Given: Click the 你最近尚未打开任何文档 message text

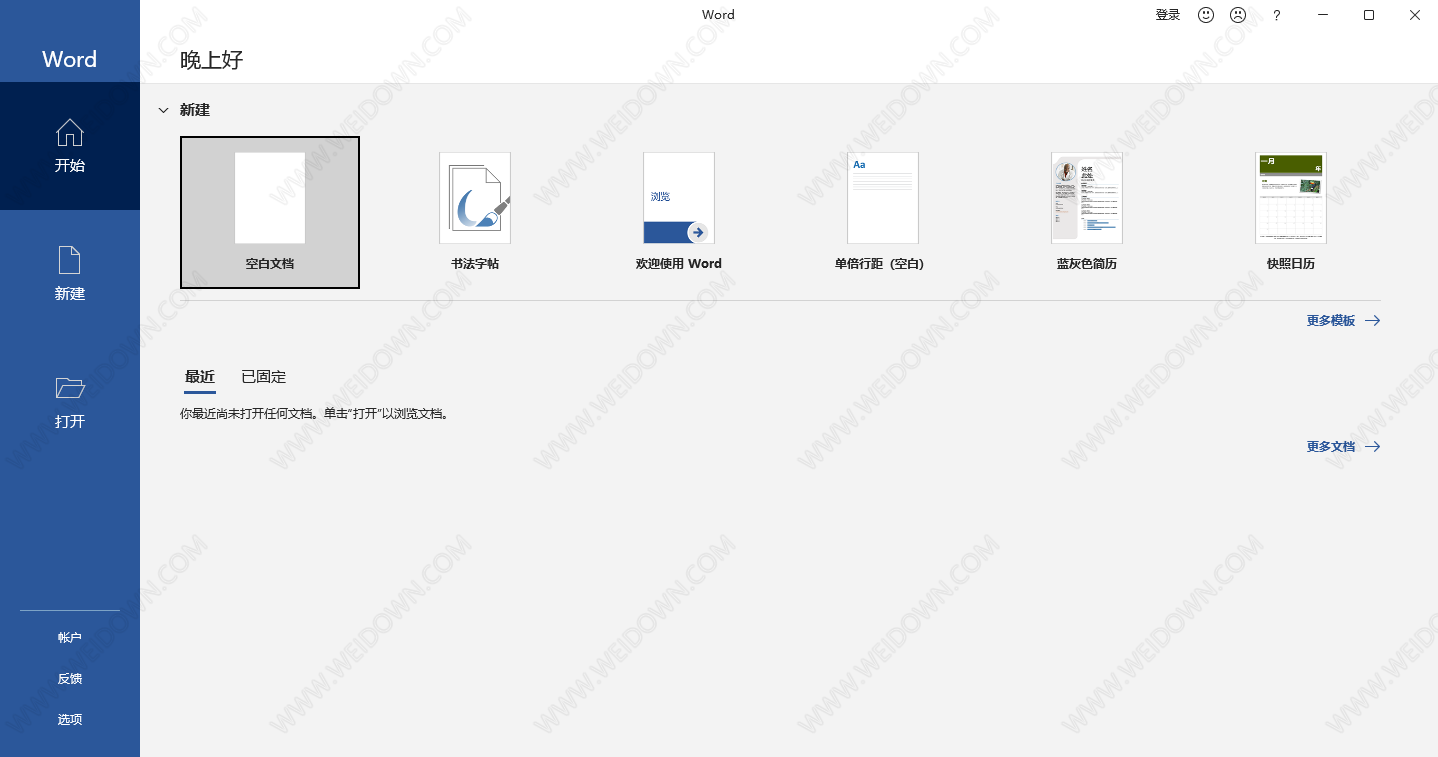Looking at the screenshot, I should click(x=314, y=413).
